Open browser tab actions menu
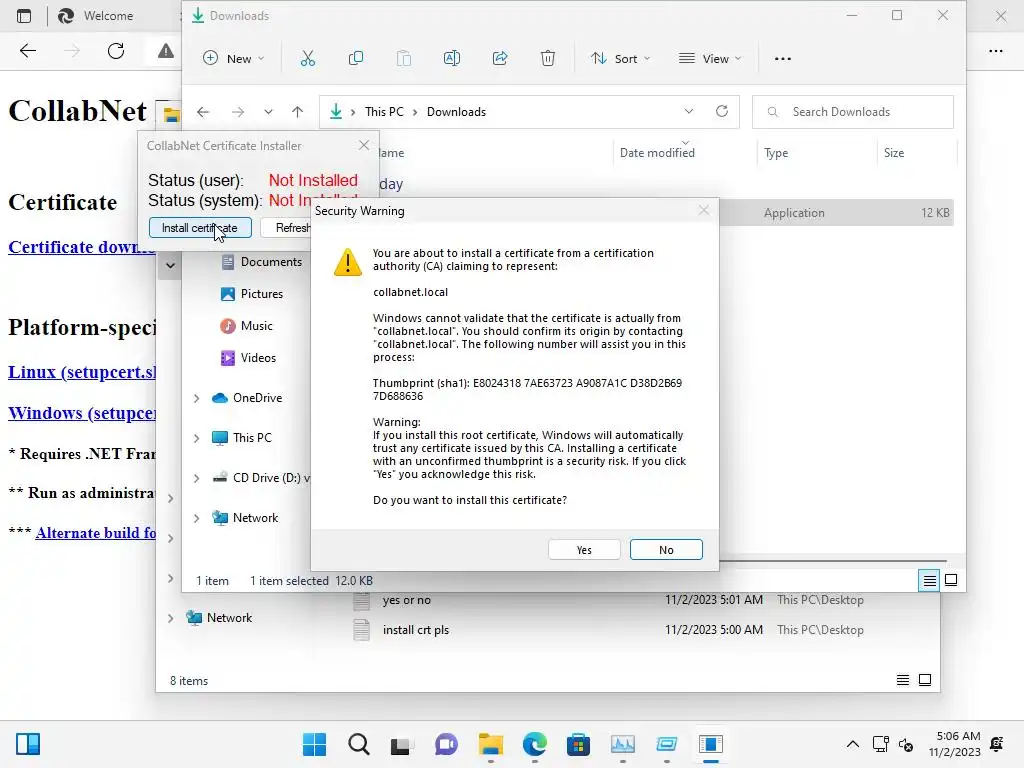Image resolution: width=1024 pixels, height=768 pixels. tap(24, 16)
